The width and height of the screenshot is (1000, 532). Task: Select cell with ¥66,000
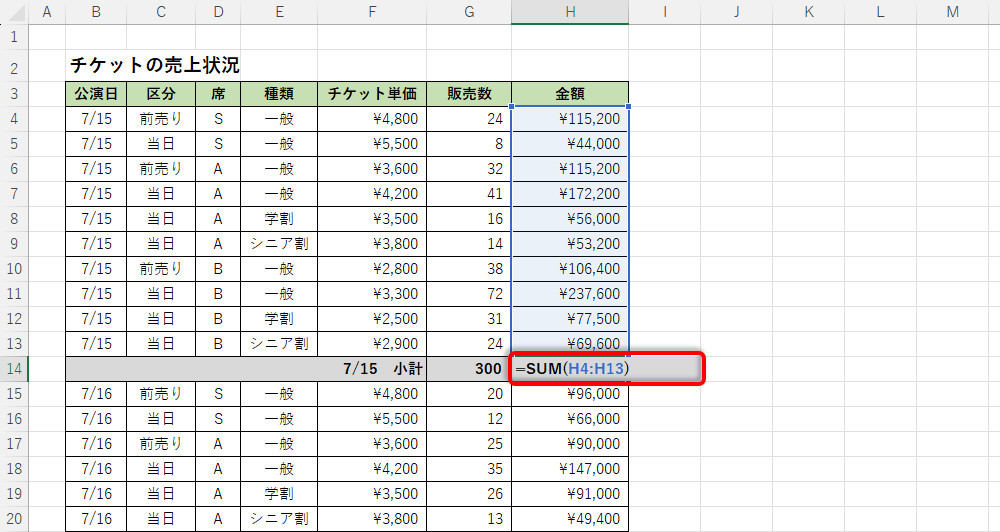tap(570, 418)
